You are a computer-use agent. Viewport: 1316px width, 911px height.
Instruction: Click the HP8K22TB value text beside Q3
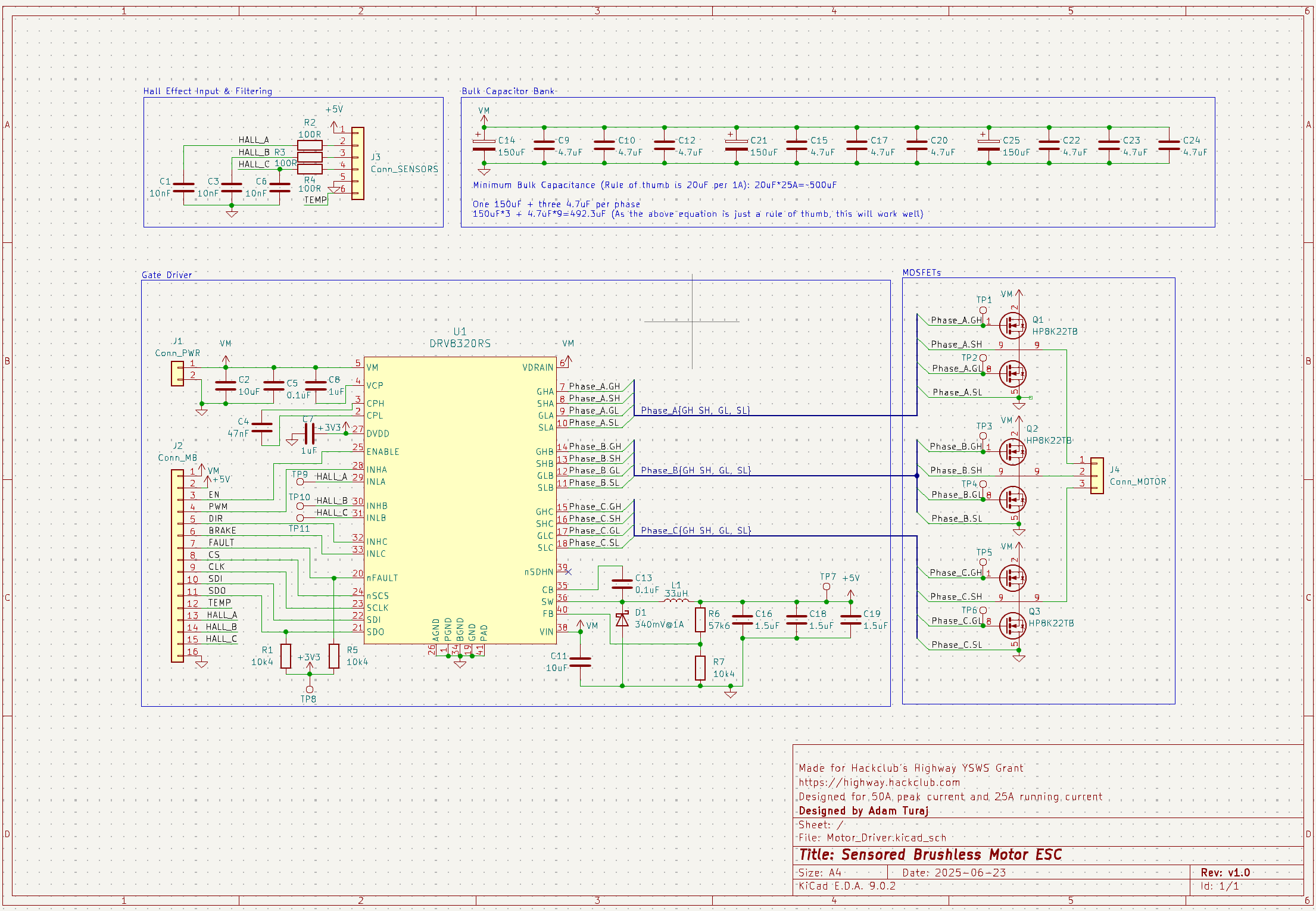(1052, 623)
